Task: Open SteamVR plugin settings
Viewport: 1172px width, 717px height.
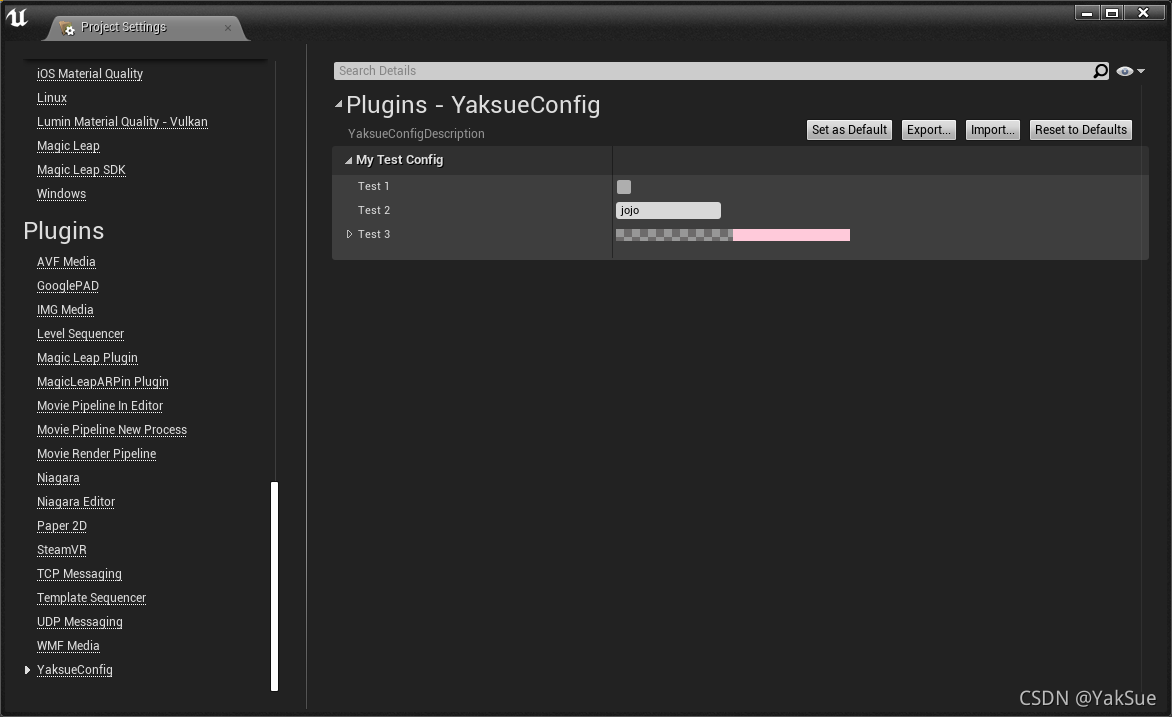Action: [62, 550]
